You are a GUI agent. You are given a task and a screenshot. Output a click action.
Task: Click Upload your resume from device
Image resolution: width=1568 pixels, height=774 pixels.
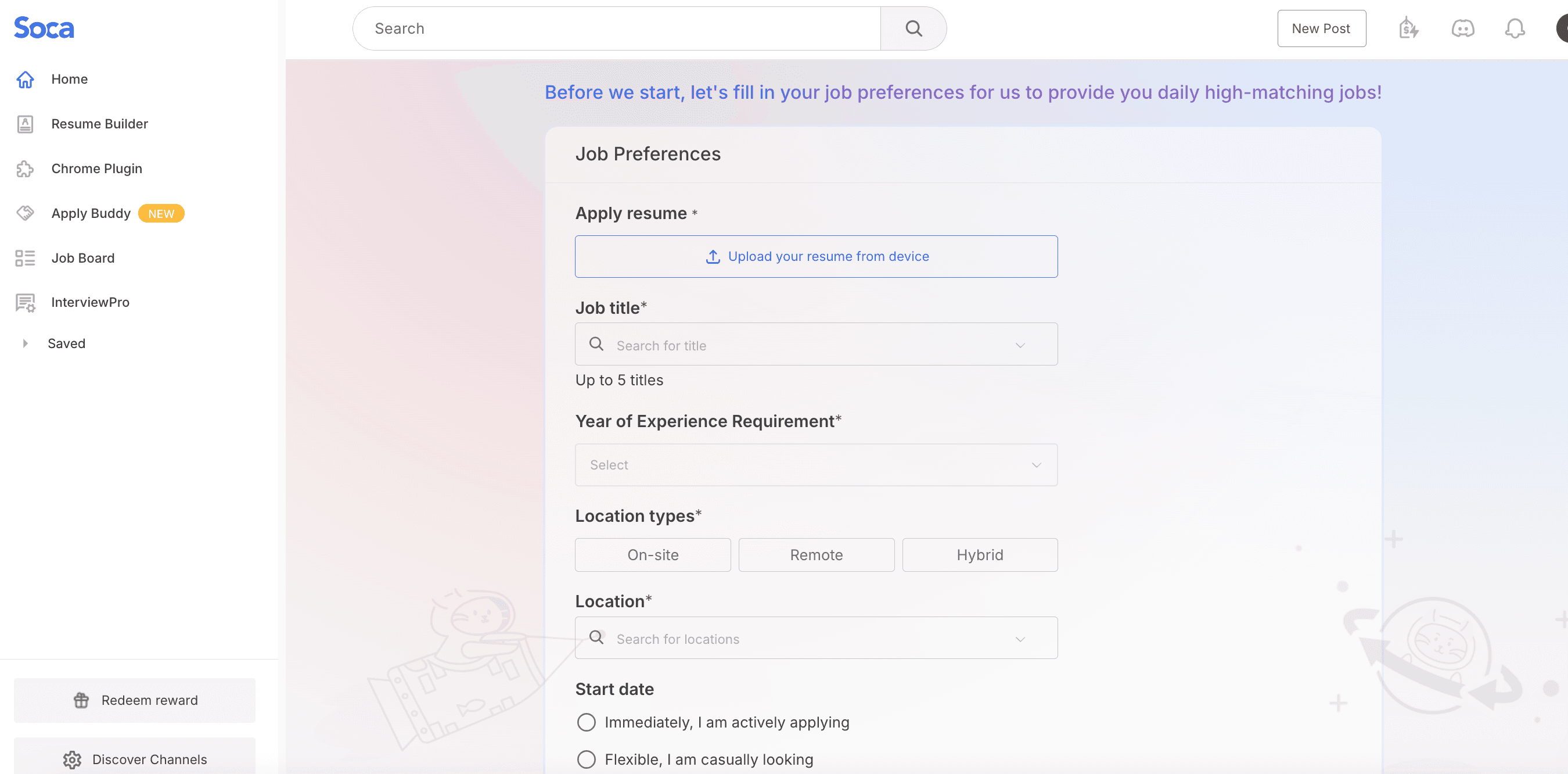tap(817, 256)
